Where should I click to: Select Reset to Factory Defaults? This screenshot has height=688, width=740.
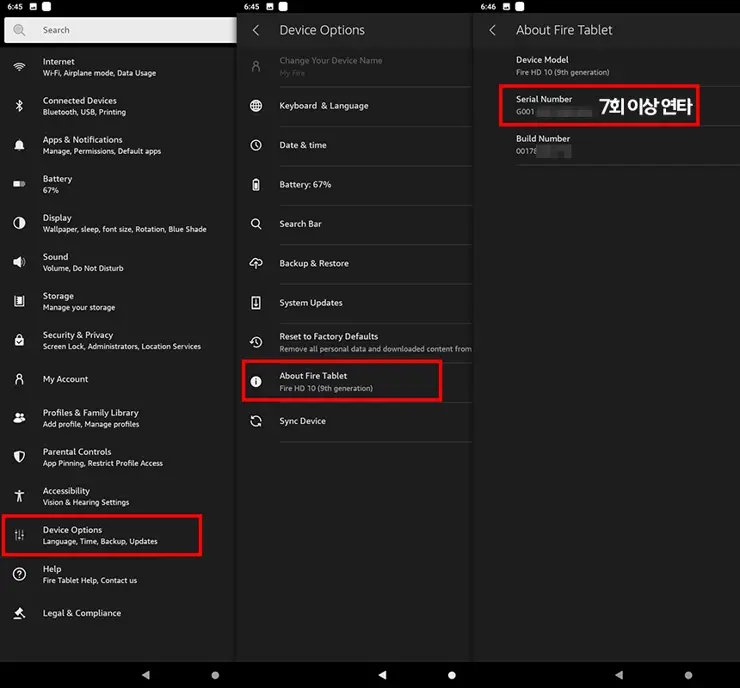click(x=360, y=342)
